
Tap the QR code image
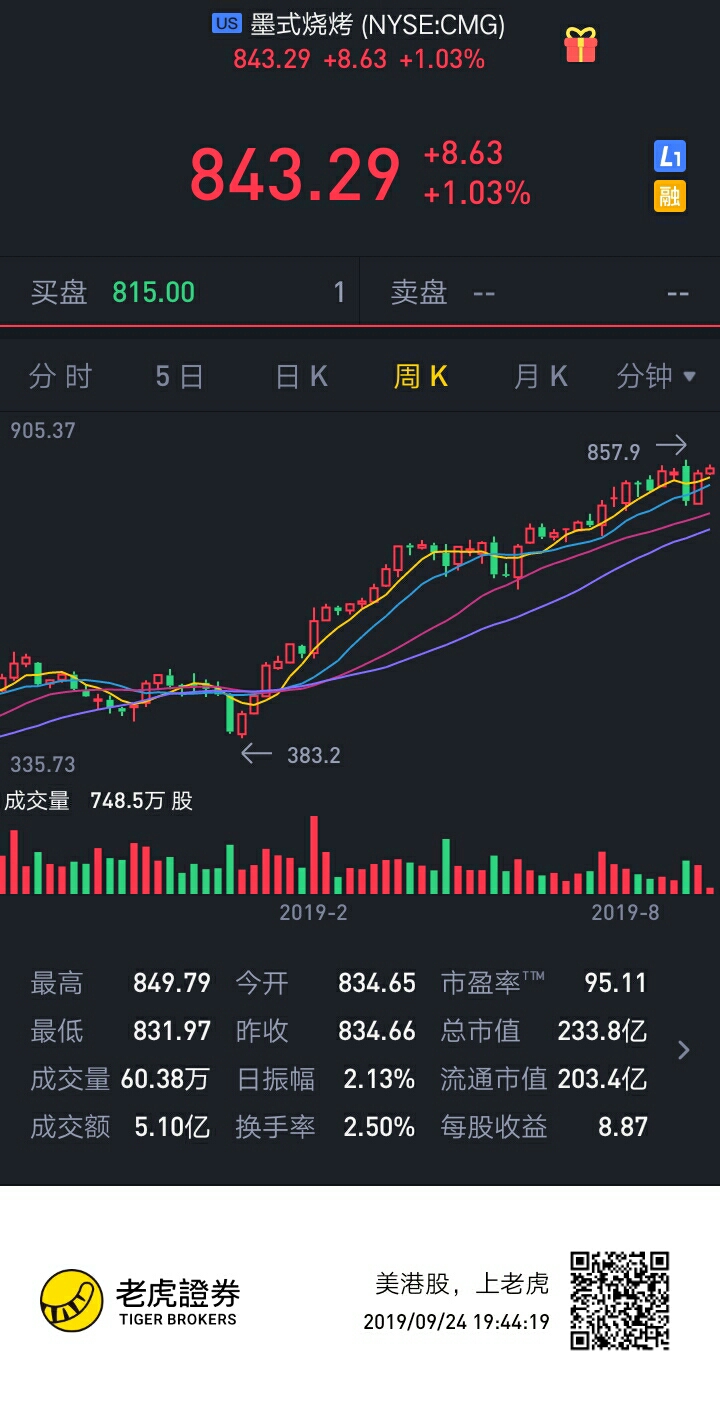pos(620,1300)
